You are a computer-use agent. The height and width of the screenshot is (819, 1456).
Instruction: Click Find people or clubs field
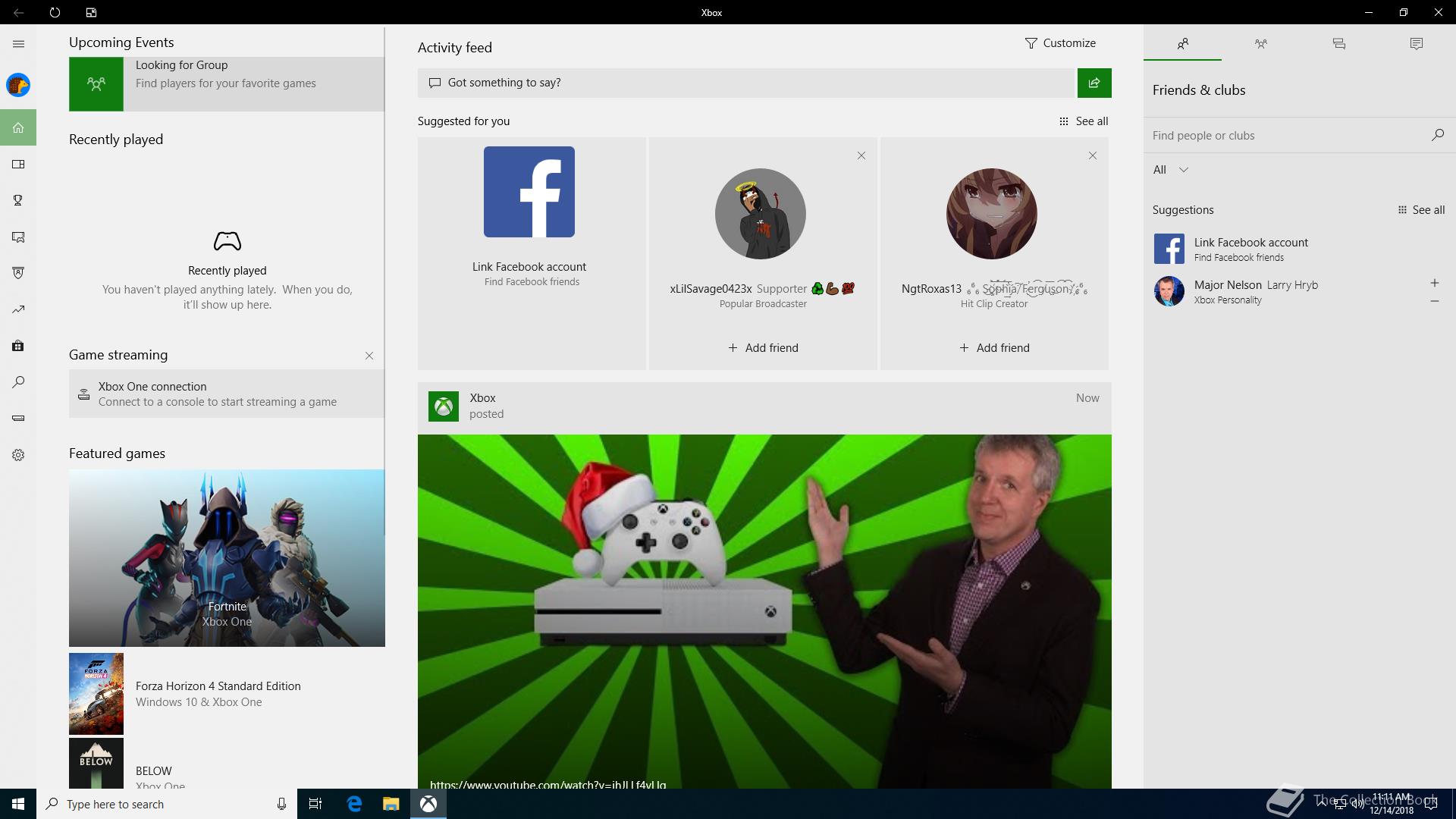click(1285, 136)
